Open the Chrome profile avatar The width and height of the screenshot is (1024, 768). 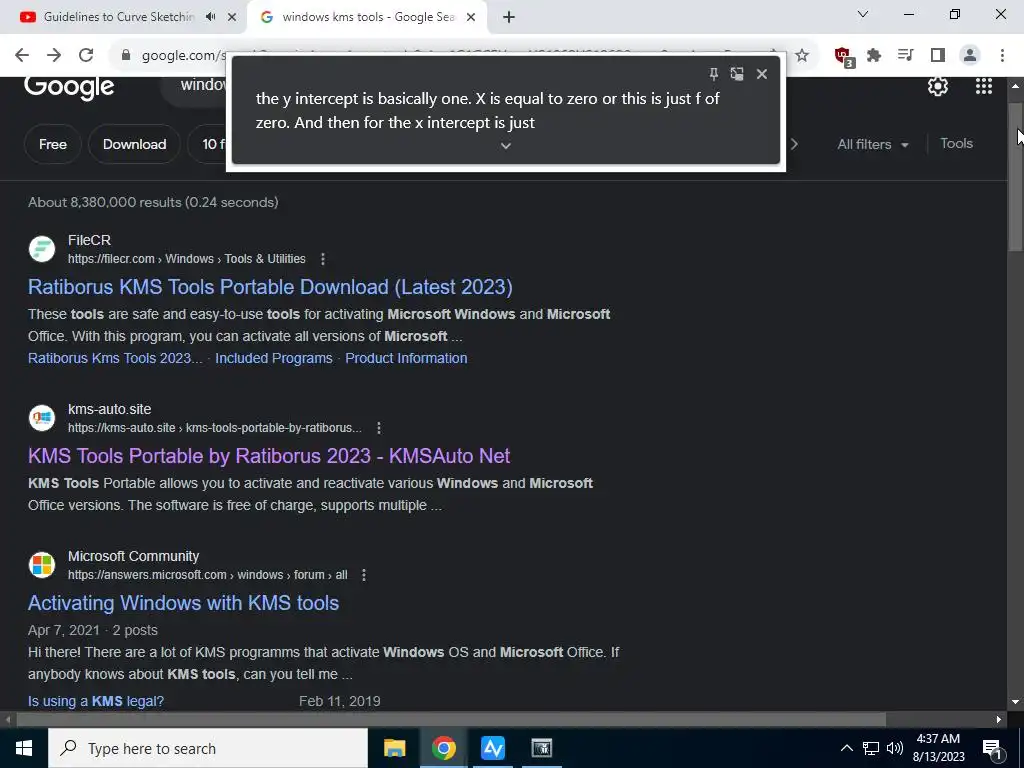click(x=970, y=56)
